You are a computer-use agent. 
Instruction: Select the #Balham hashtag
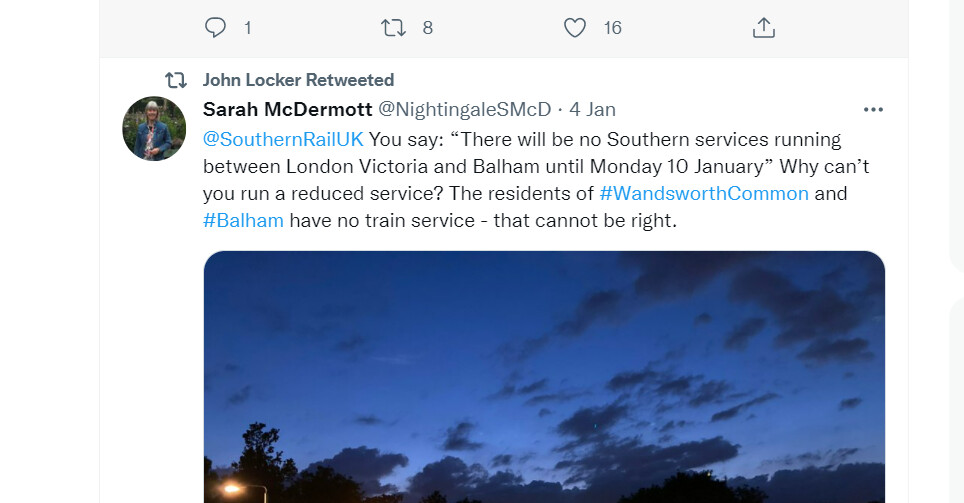243,220
